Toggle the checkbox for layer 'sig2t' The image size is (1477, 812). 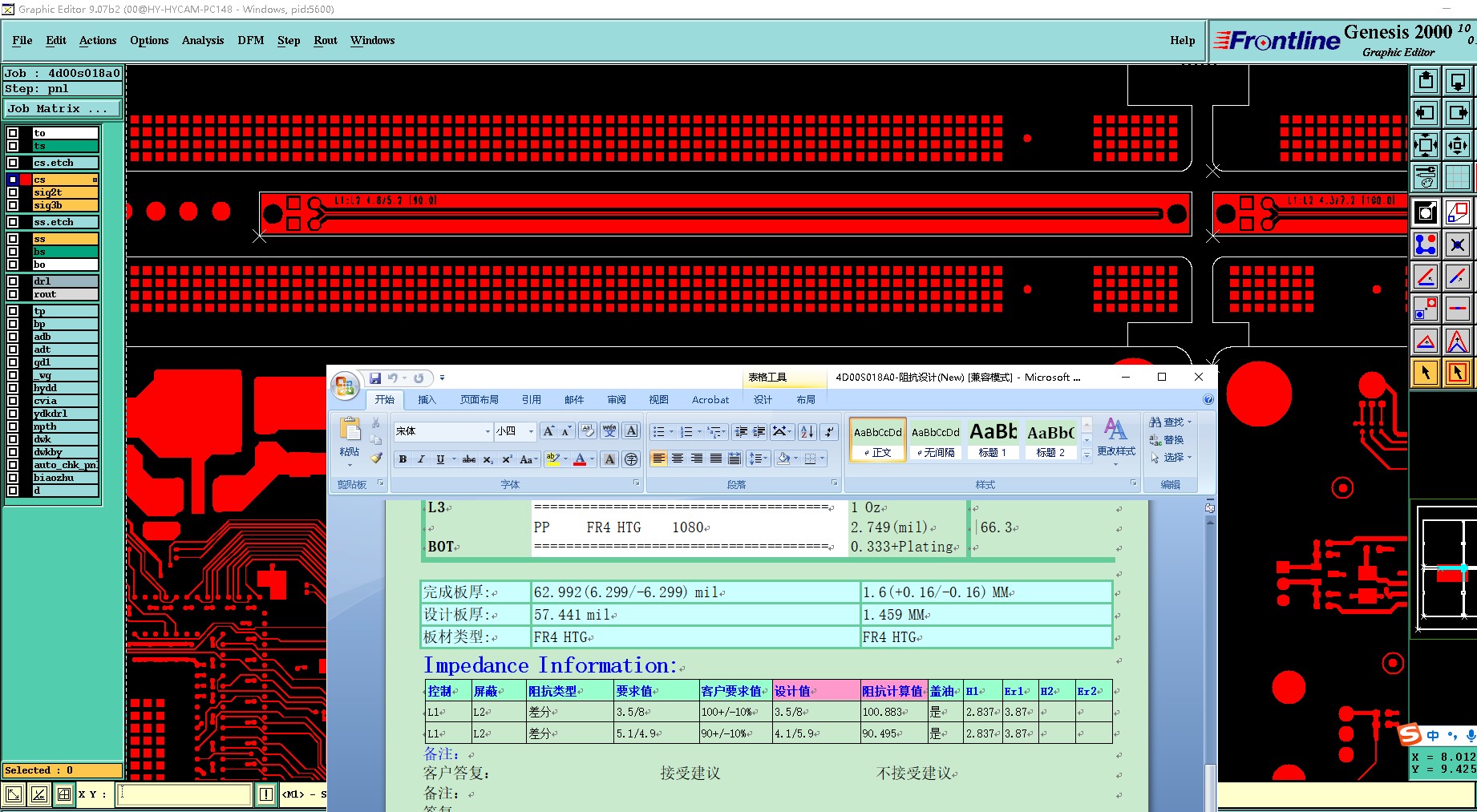13,192
